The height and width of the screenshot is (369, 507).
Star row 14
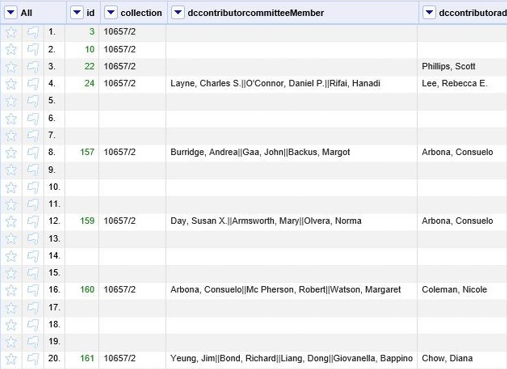coord(11,256)
